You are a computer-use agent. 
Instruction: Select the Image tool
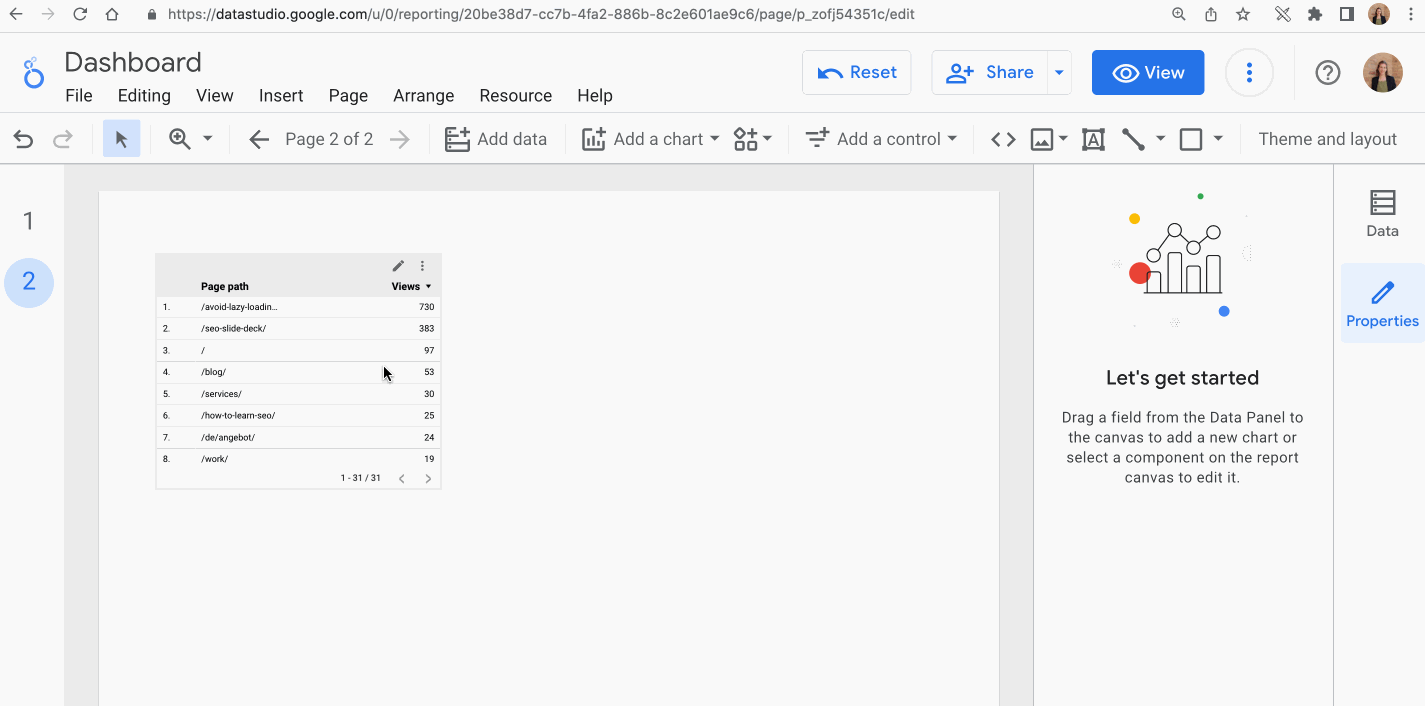(x=1040, y=139)
